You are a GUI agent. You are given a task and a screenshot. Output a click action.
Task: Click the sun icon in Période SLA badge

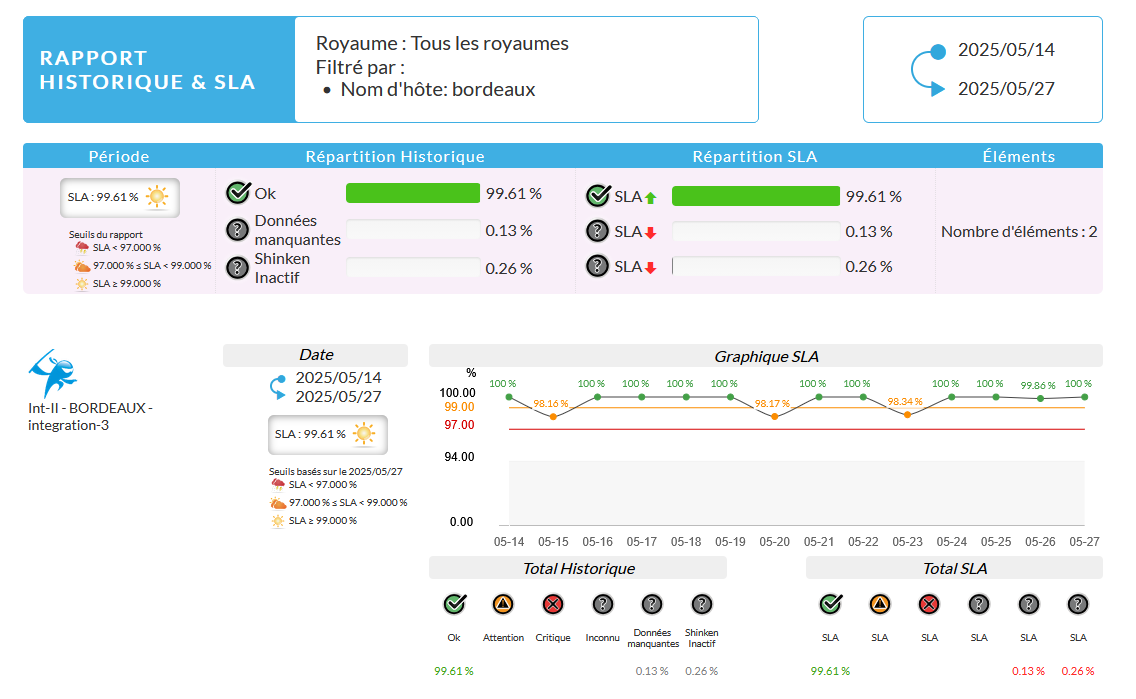point(157,197)
